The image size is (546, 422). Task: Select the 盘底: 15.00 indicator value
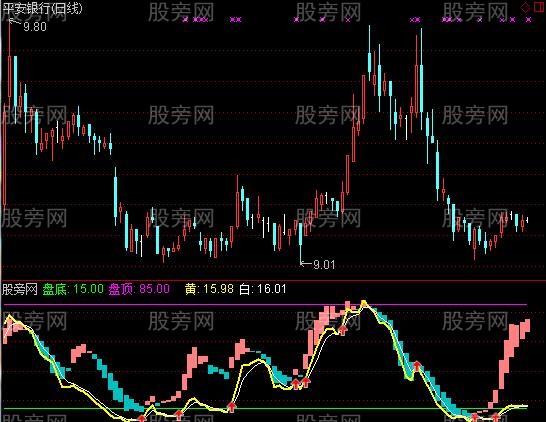[73, 289]
